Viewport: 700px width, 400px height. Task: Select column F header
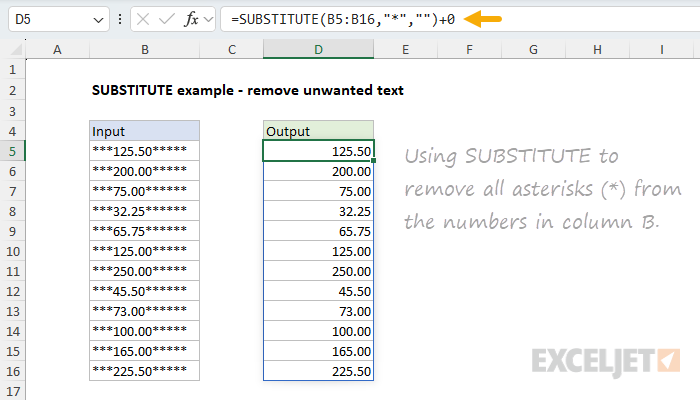pos(469,50)
